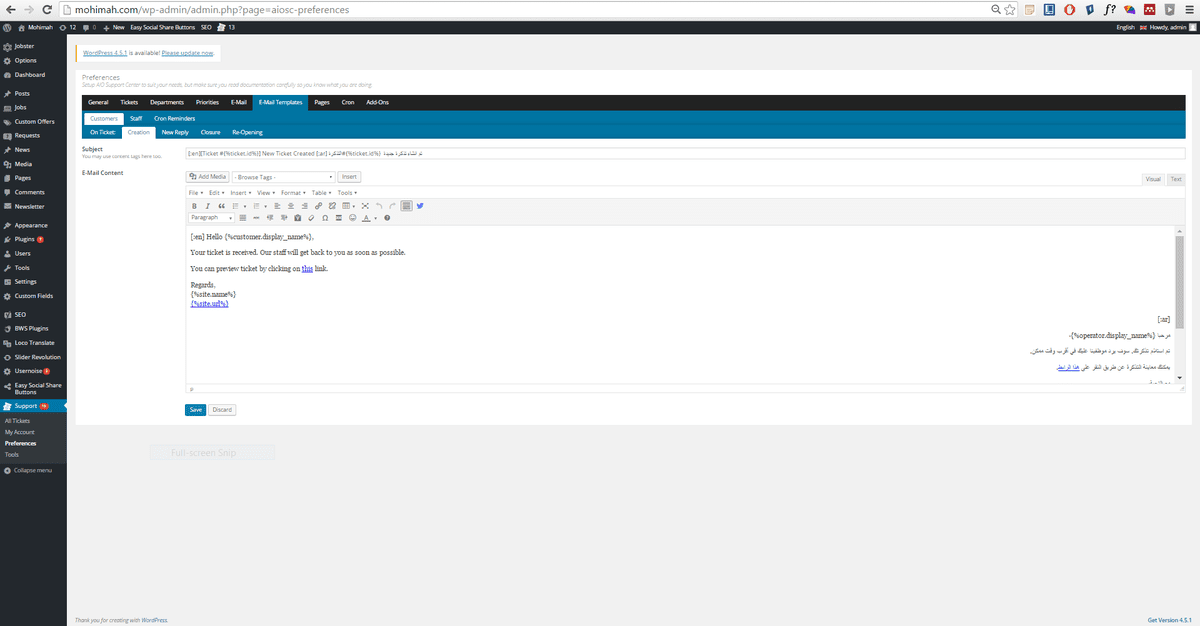Save the e-mail template
1200x626 pixels.
(195, 409)
